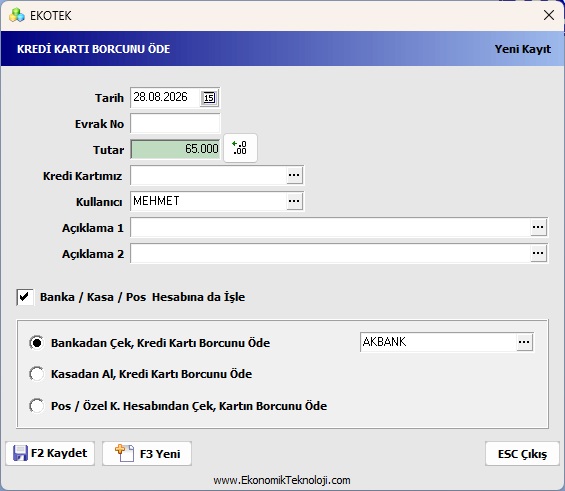Click the AKBANK bank name field
Screen dimensions: 565x491
point(438,342)
